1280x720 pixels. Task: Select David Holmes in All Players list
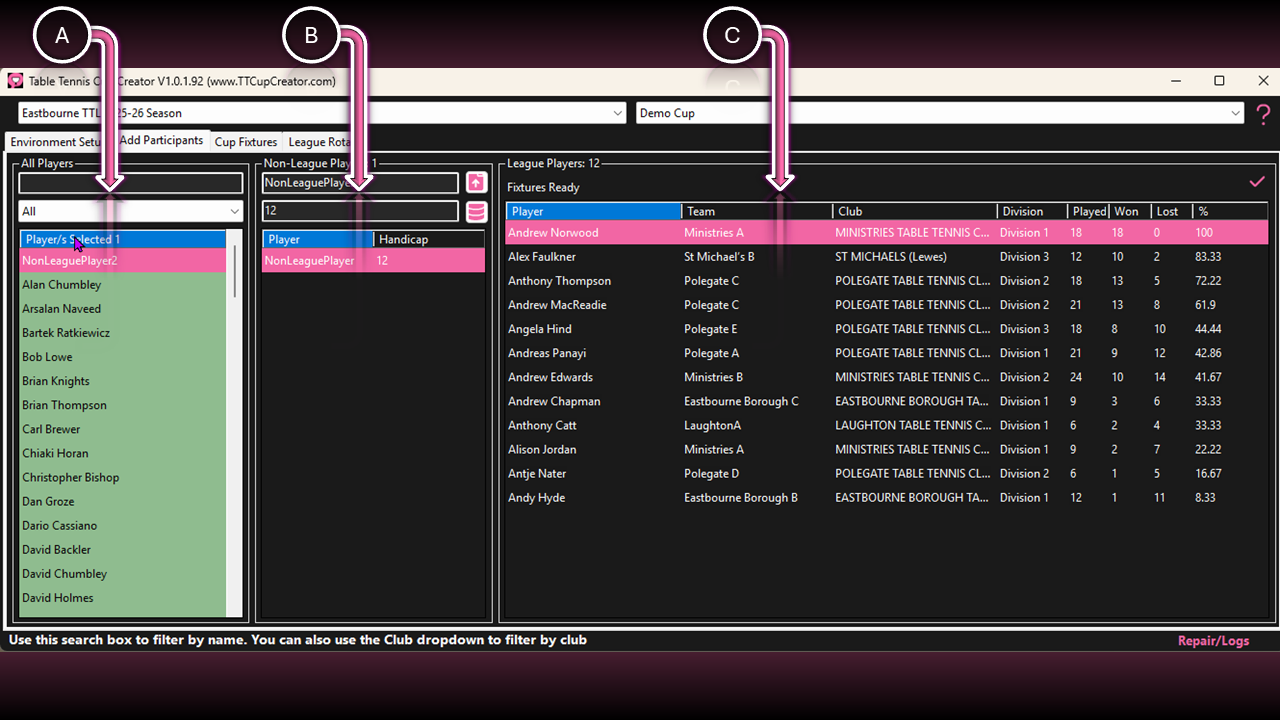point(123,597)
